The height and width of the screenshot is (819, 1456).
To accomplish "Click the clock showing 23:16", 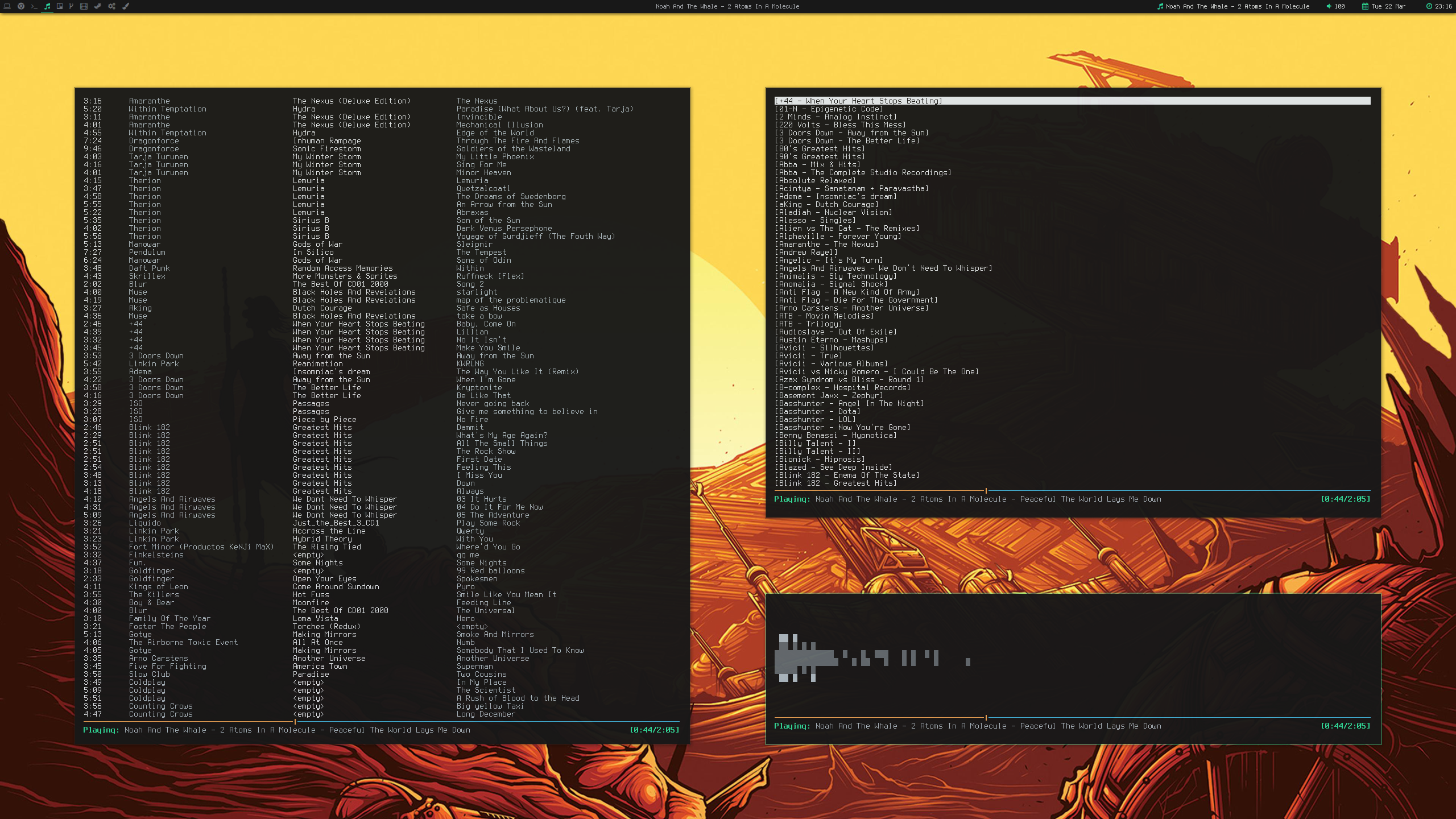I will 1443,6.
